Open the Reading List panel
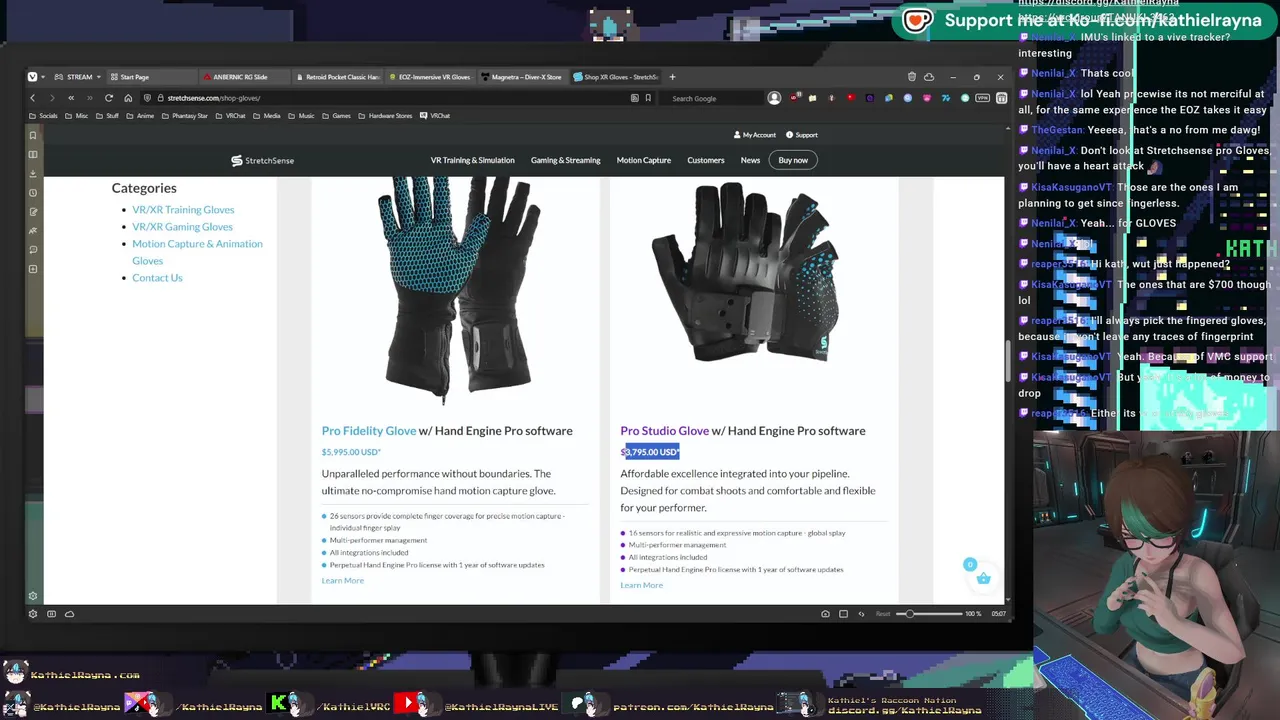Screen dimensions: 1280x720 click(33, 154)
